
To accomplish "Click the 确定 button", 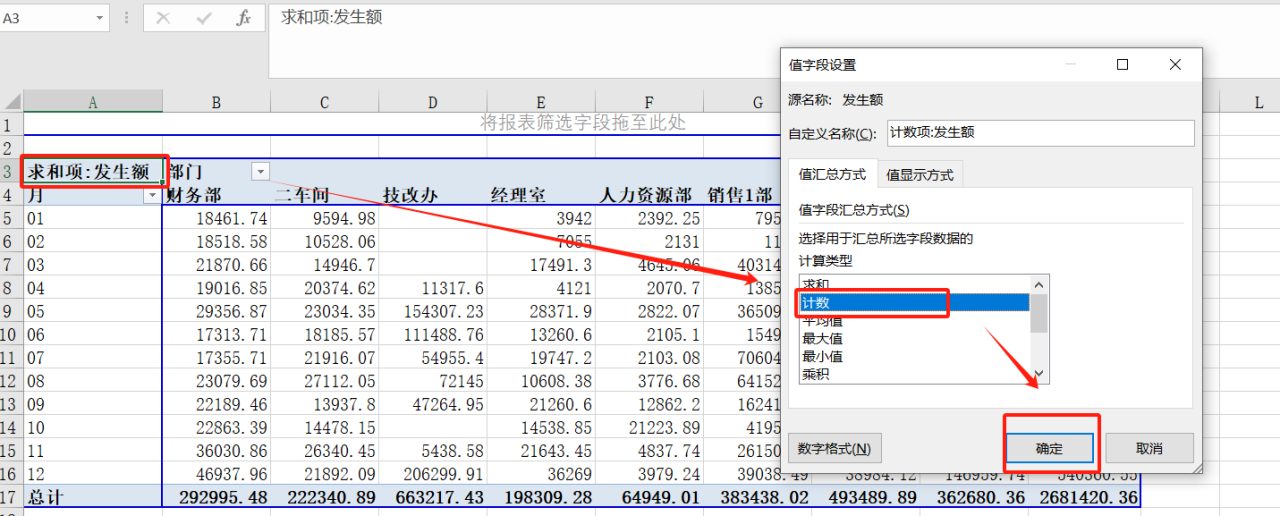I will coord(1049,449).
